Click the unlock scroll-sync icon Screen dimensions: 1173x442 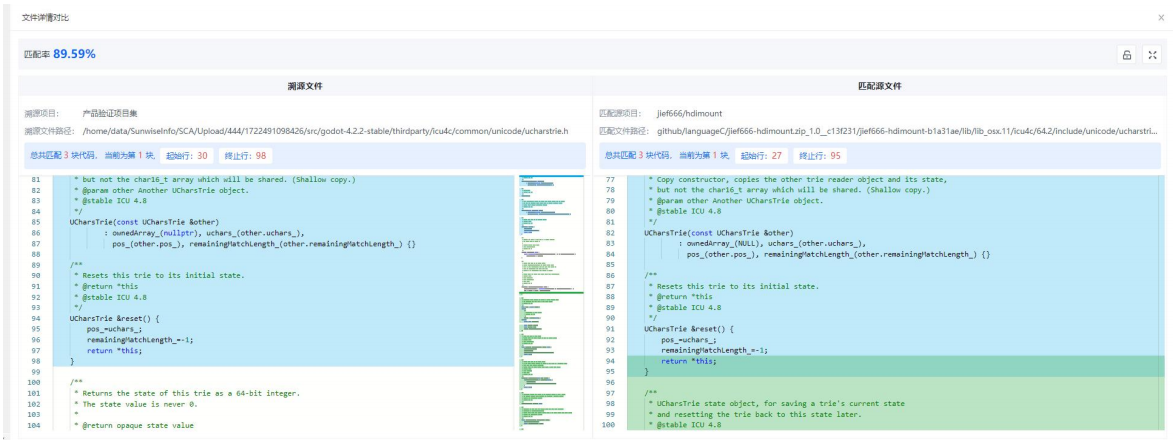[1126, 55]
